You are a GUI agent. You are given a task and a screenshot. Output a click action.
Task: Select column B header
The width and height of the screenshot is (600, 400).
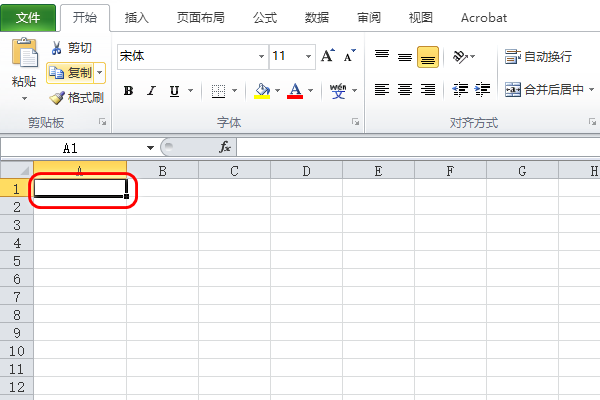tap(163, 171)
